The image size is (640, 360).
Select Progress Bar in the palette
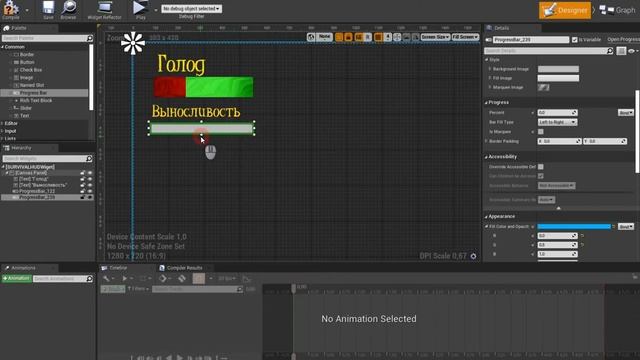[x=33, y=93]
